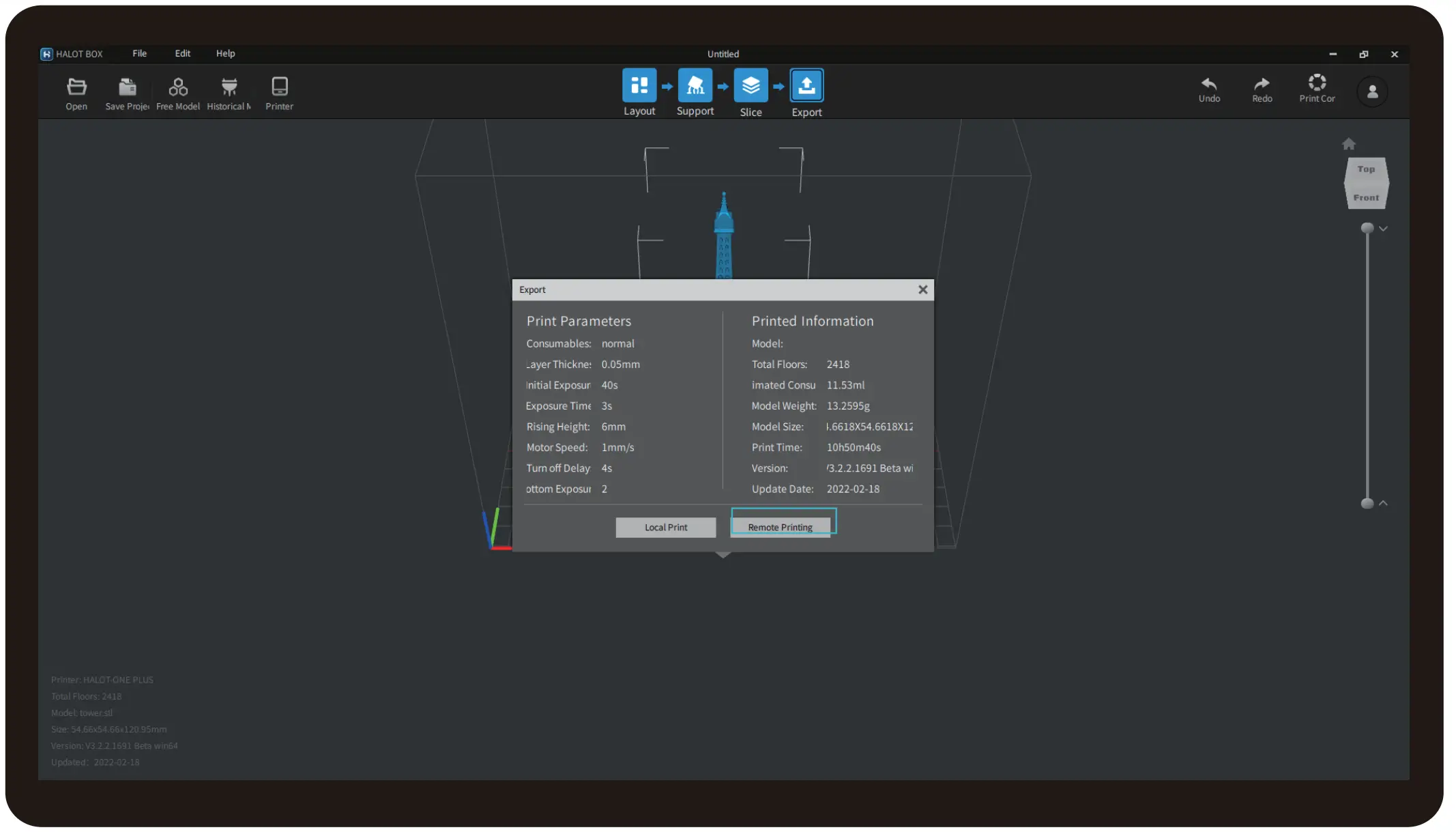Open the File menu
1456x832 pixels.
click(139, 53)
